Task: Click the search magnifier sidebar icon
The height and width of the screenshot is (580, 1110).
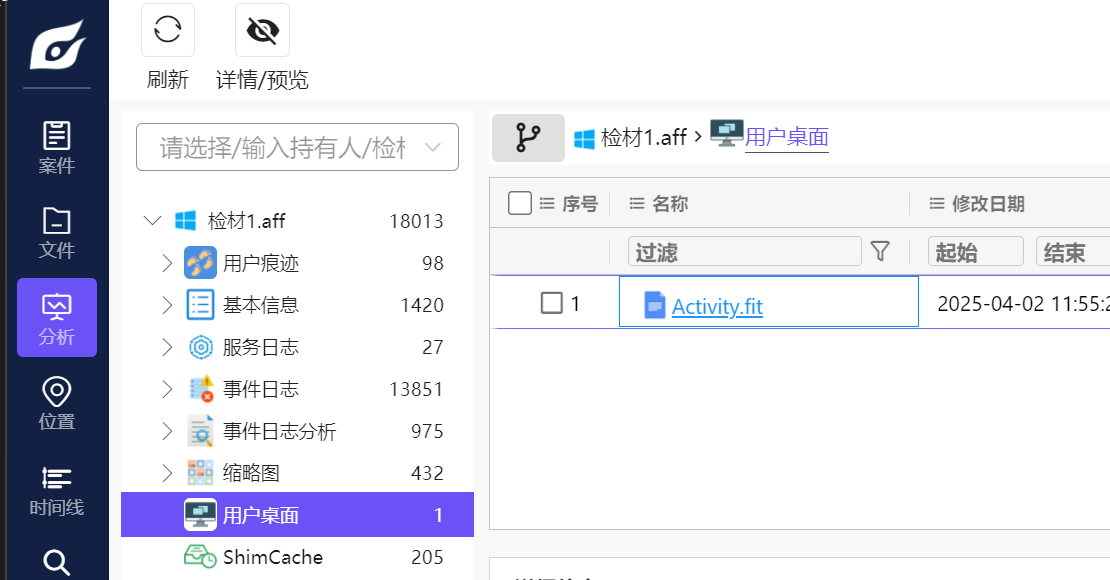Action: tap(56, 562)
